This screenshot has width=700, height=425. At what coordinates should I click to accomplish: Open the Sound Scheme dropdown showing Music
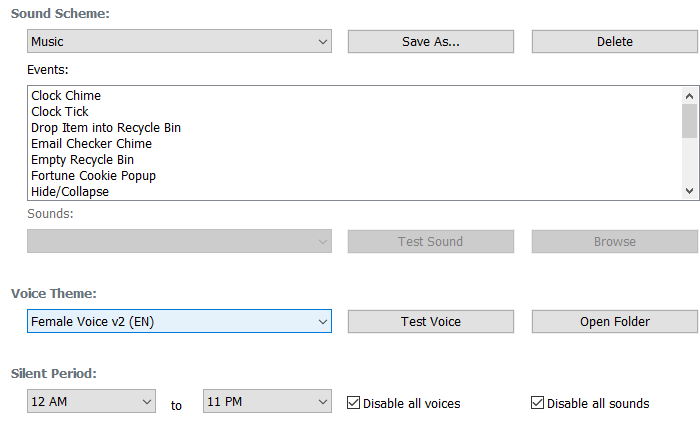click(179, 41)
